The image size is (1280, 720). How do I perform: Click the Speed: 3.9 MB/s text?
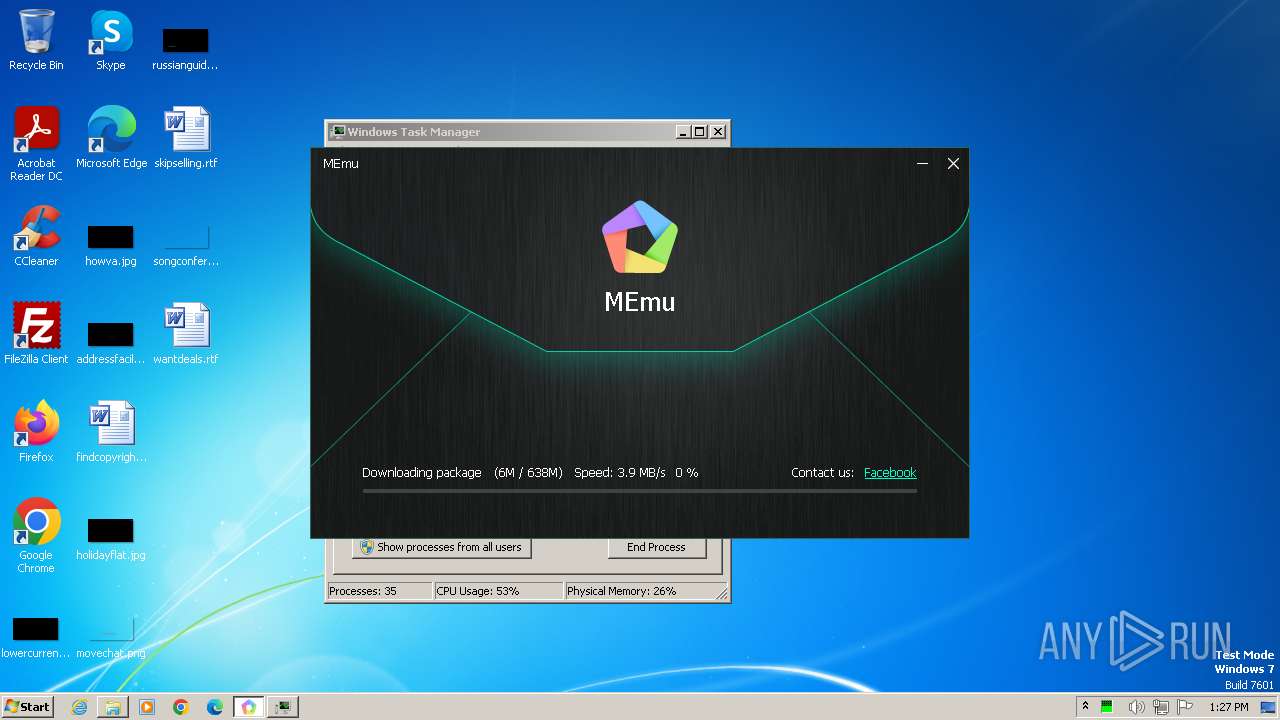[619, 473]
